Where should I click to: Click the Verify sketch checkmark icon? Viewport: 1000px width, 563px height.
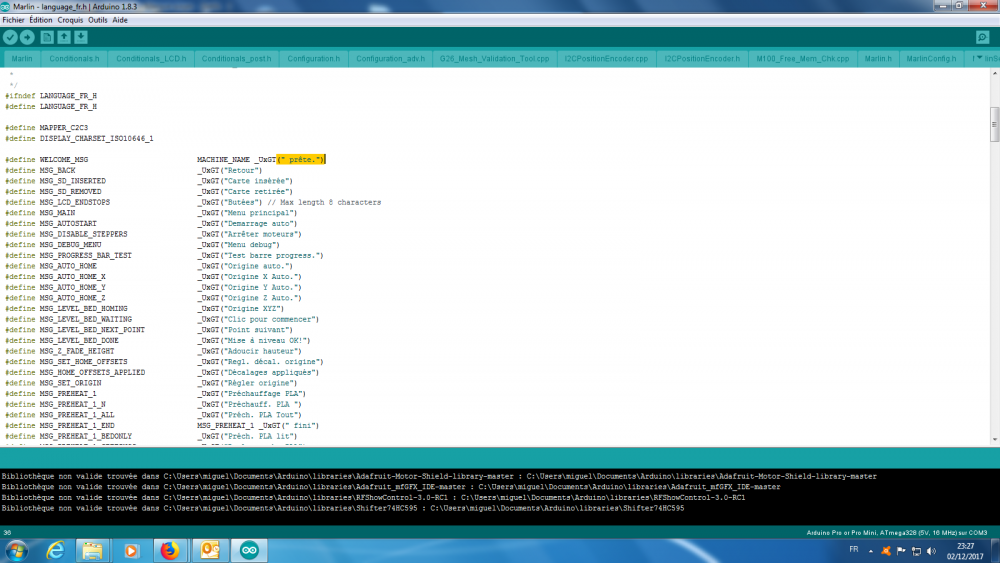coord(10,38)
